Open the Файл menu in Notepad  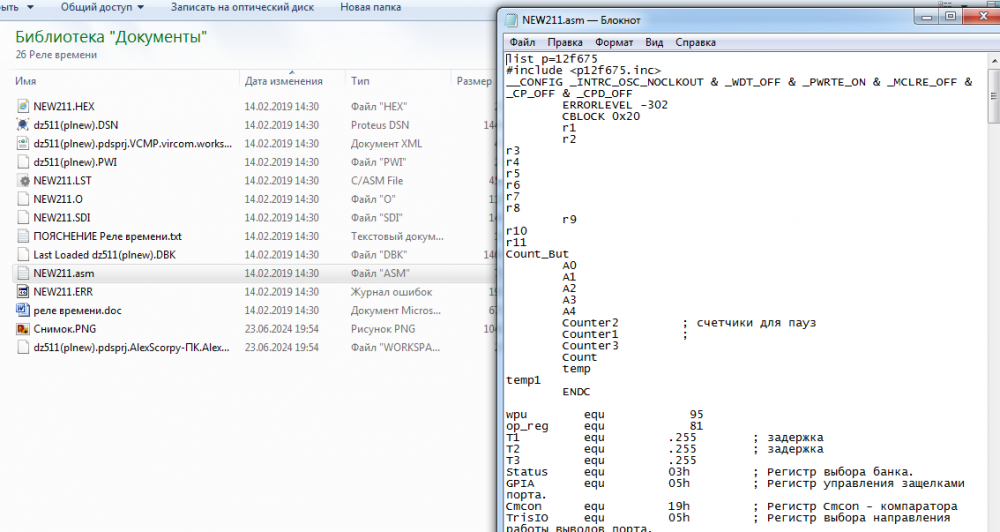point(522,43)
